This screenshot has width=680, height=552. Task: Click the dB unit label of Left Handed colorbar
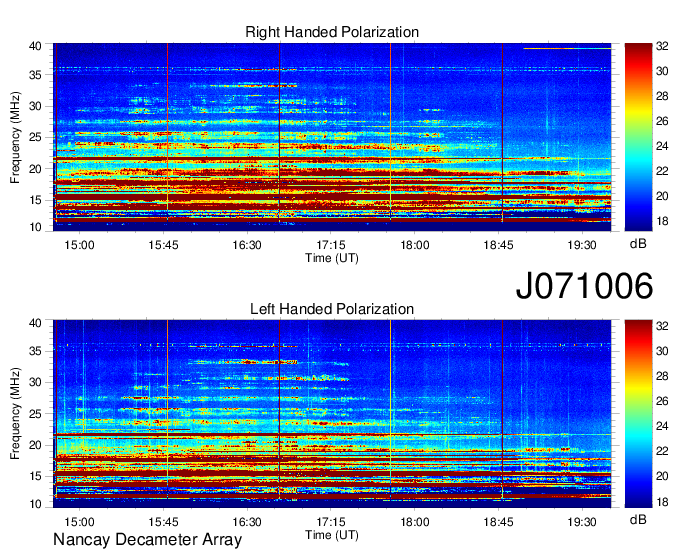638,520
